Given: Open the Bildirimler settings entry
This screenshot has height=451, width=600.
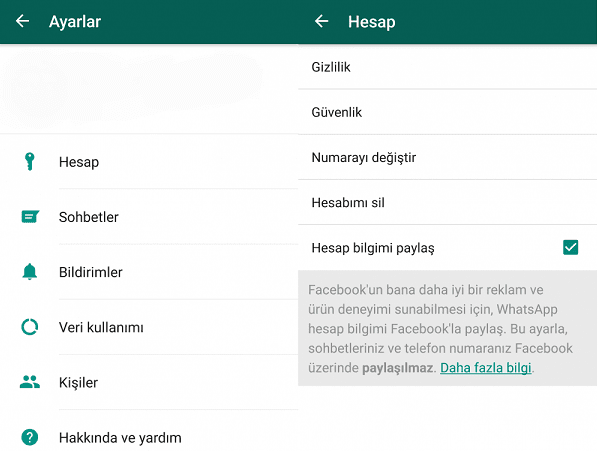Looking at the screenshot, I should 149,272.
